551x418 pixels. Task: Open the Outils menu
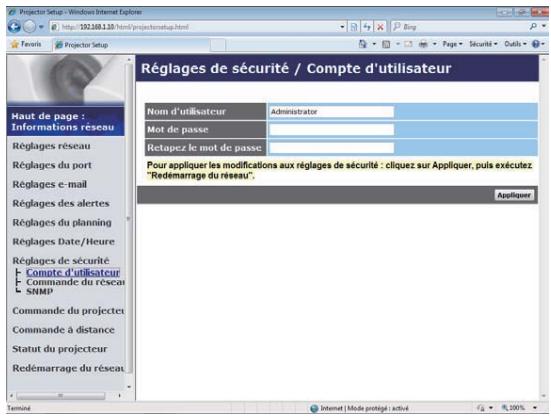coord(515,44)
